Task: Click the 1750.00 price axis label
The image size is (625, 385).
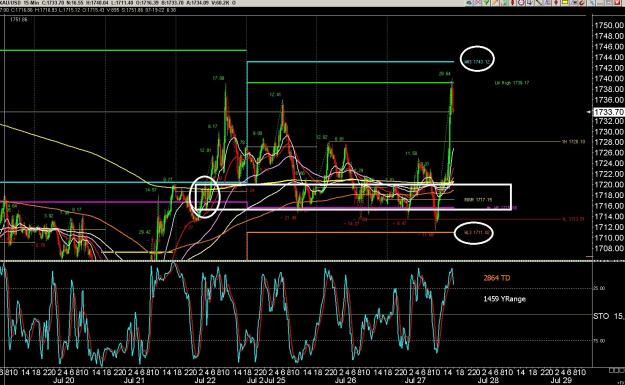Action: click(x=609, y=26)
